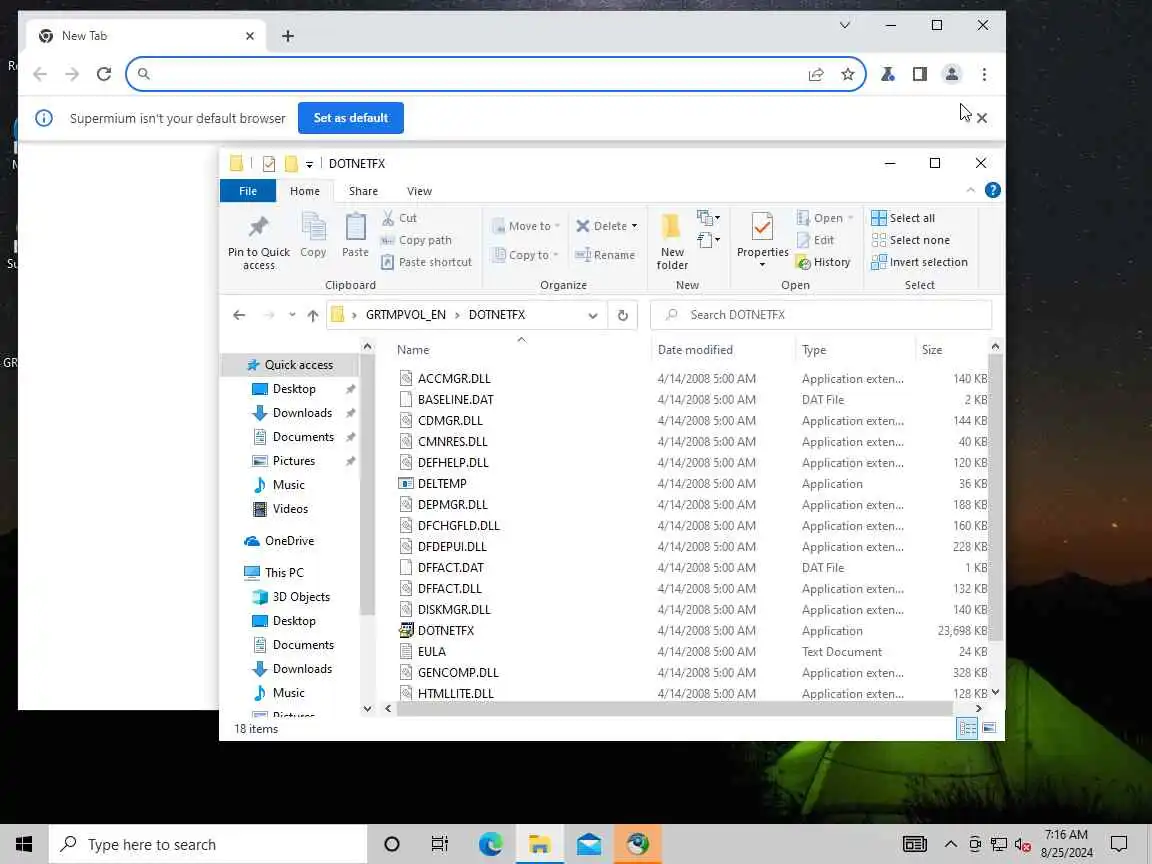Click the file list vertical scrollbar
Viewport: 1152px width, 864px height.
pos(995,498)
